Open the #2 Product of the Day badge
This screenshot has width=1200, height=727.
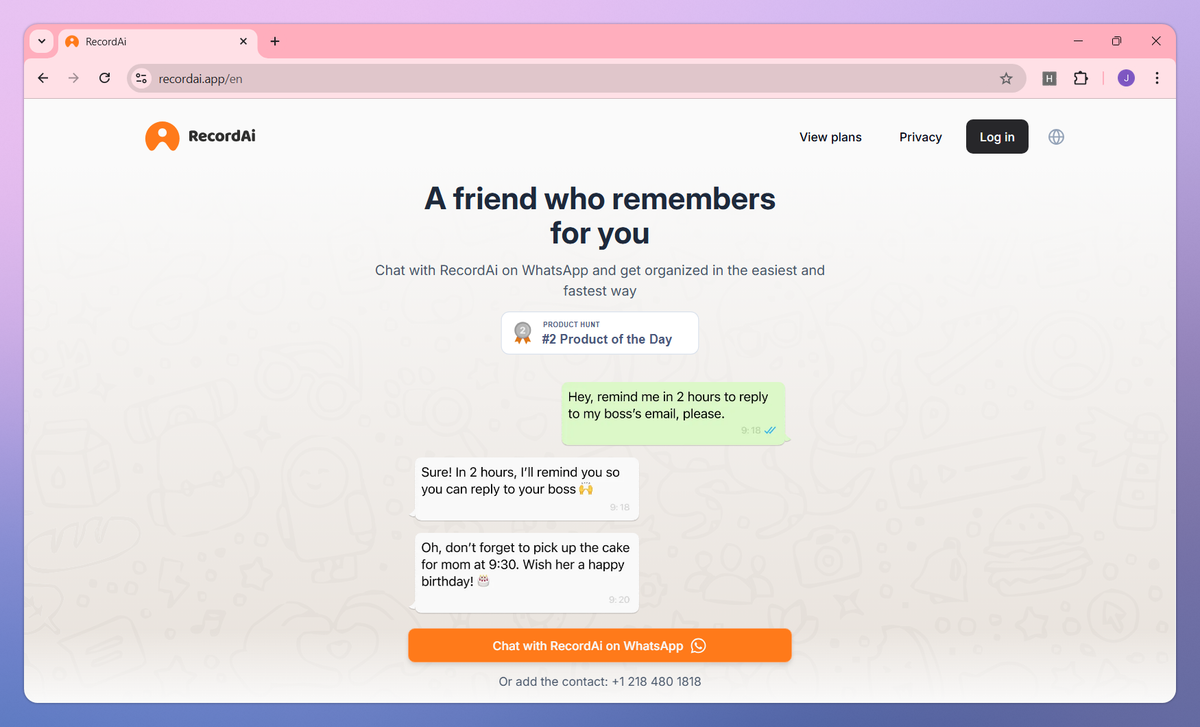(600, 333)
